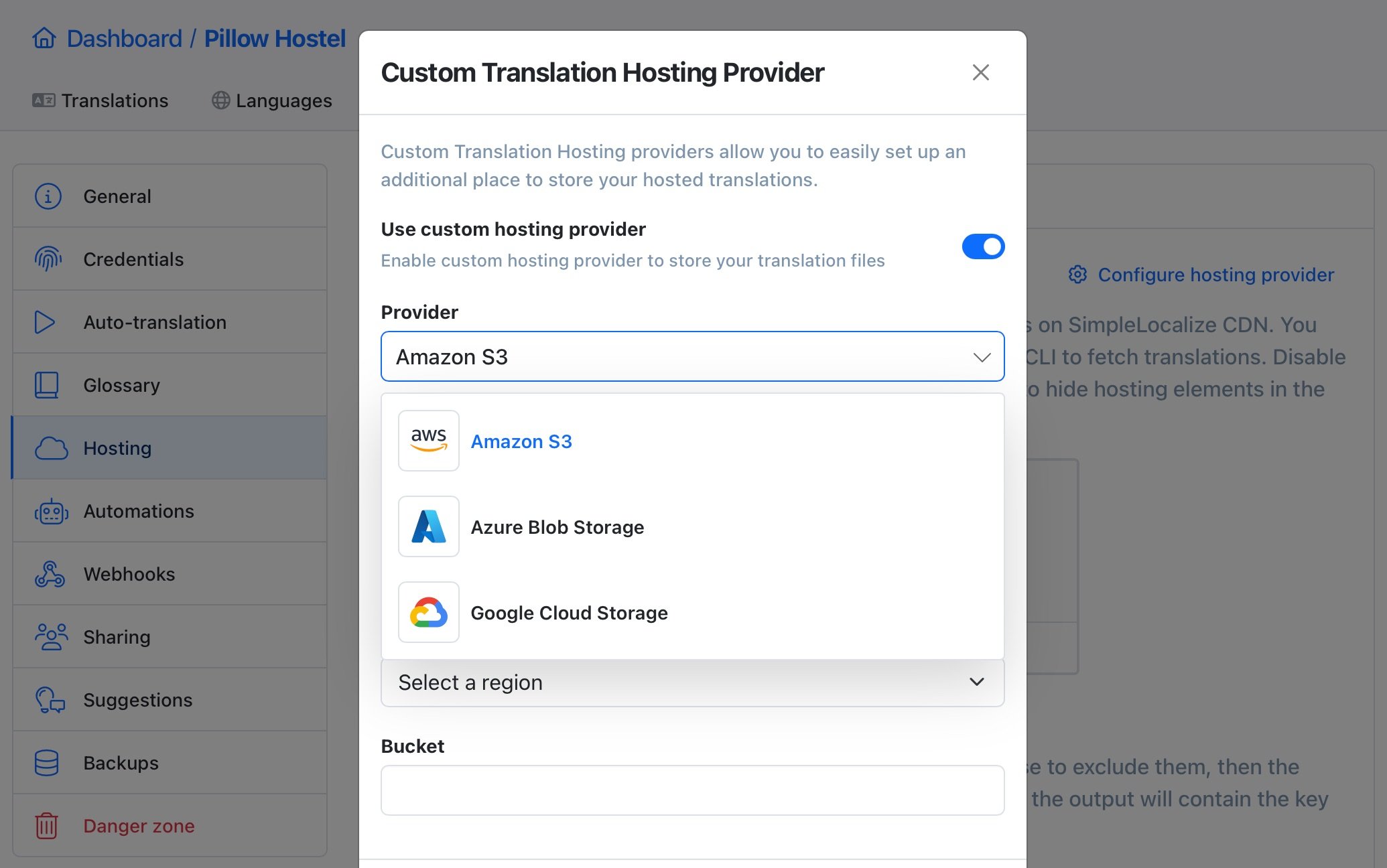The image size is (1387, 868).
Task: Expand the Provider dropdown menu
Action: point(693,356)
